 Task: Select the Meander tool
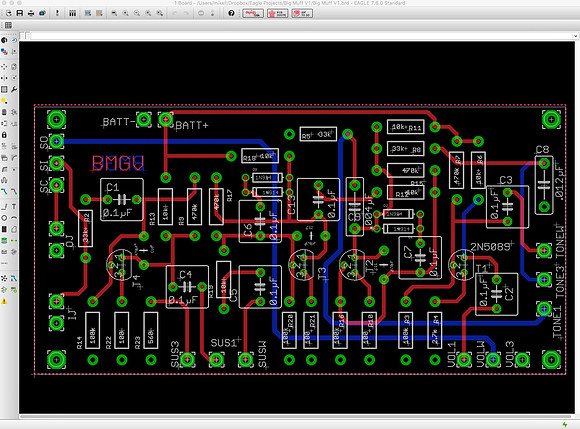click(4, 180)
